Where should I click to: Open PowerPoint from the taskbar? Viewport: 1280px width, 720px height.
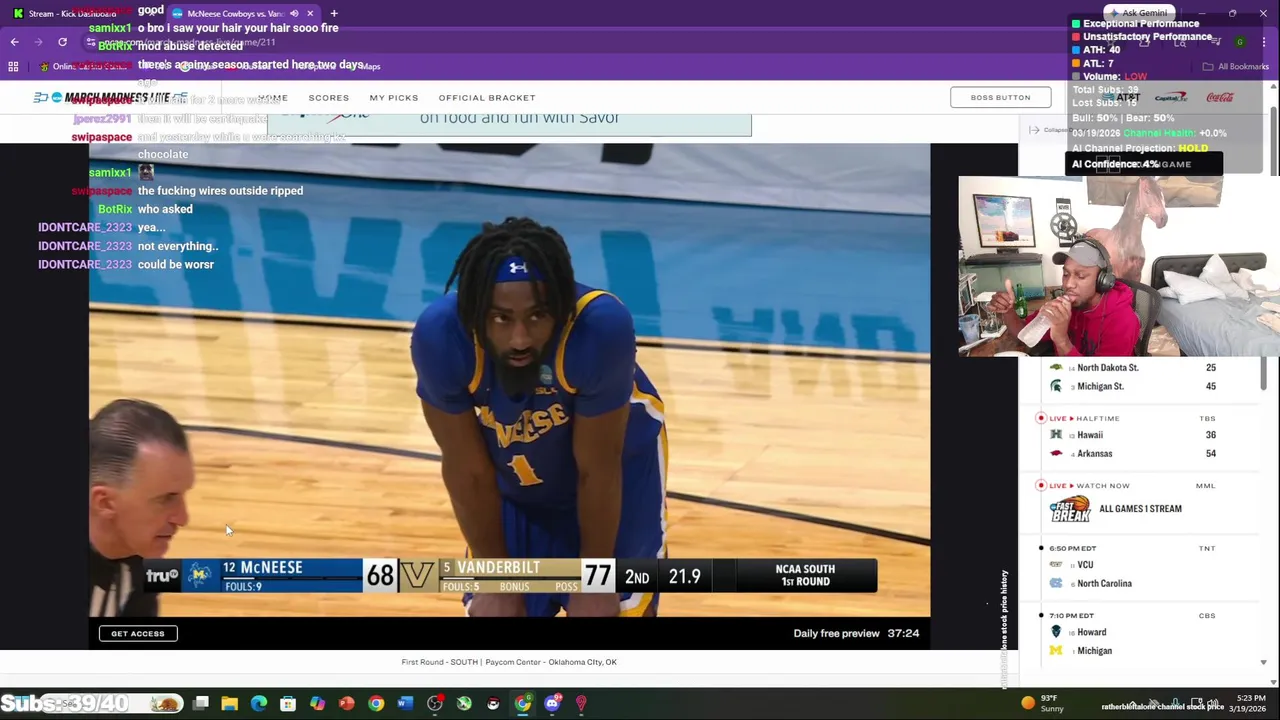point(346,704)
